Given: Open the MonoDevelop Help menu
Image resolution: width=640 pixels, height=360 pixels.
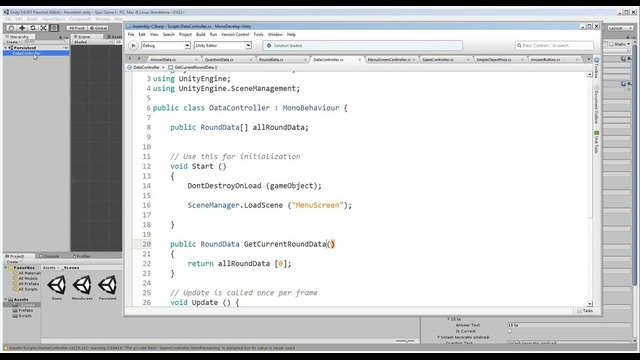Looking at the screenshot, I should tap(291, 35).
